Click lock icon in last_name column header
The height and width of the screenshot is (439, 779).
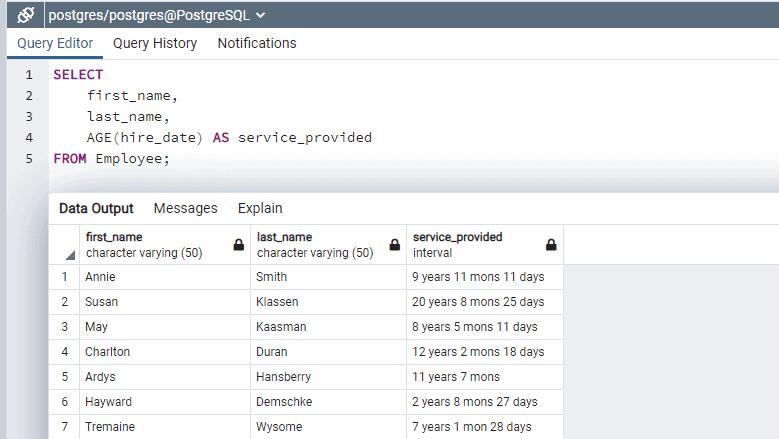394,245
